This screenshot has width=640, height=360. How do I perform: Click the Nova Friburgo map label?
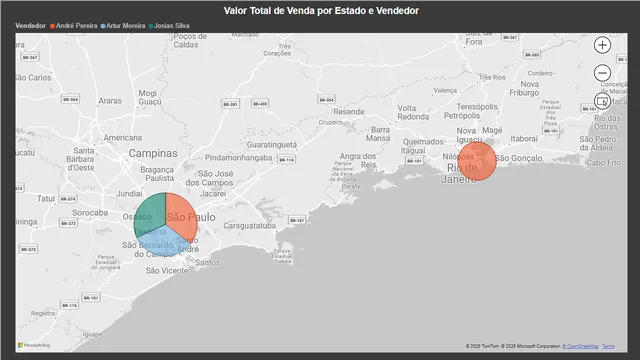524,88
